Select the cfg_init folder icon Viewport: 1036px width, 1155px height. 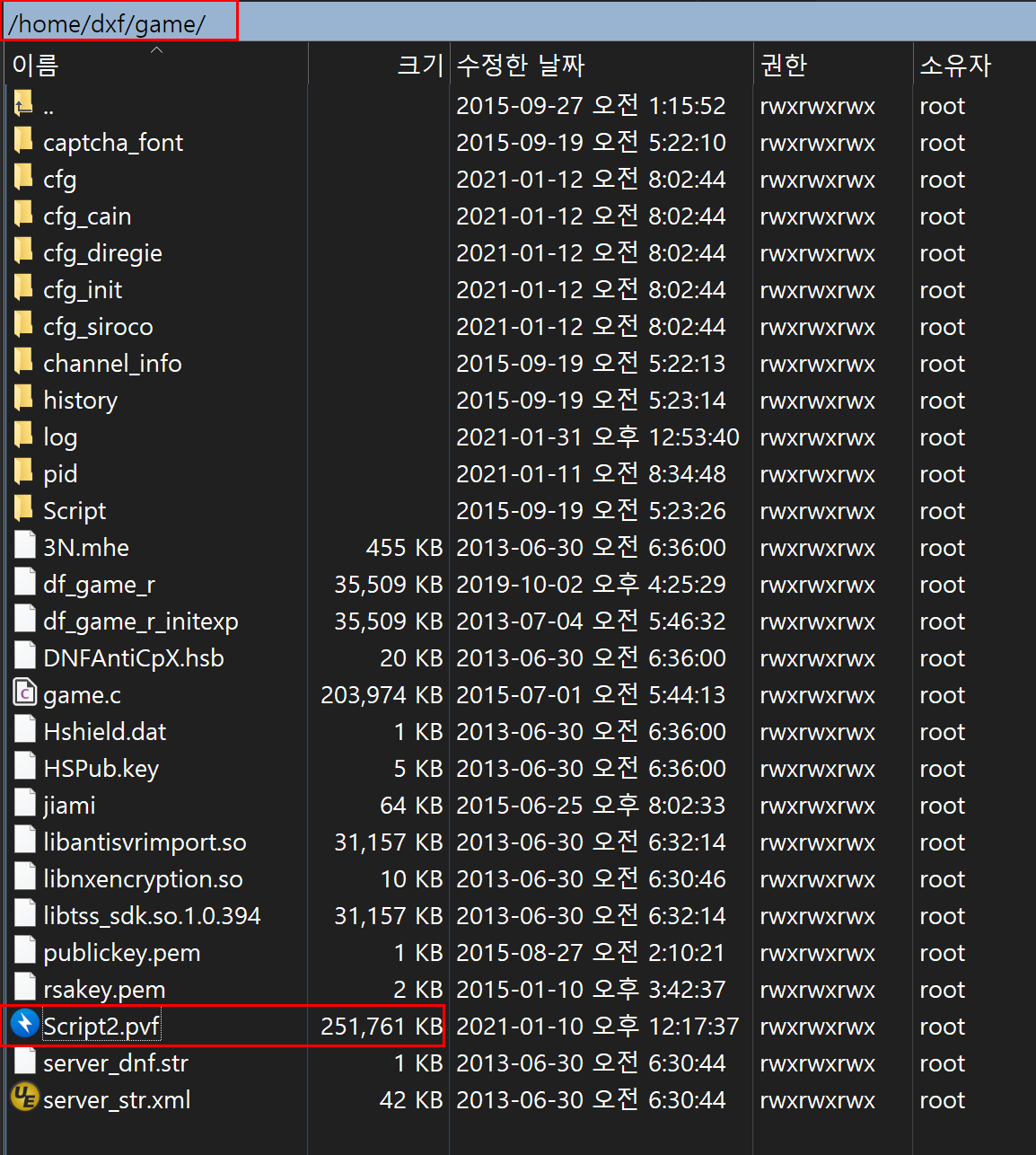23,289
